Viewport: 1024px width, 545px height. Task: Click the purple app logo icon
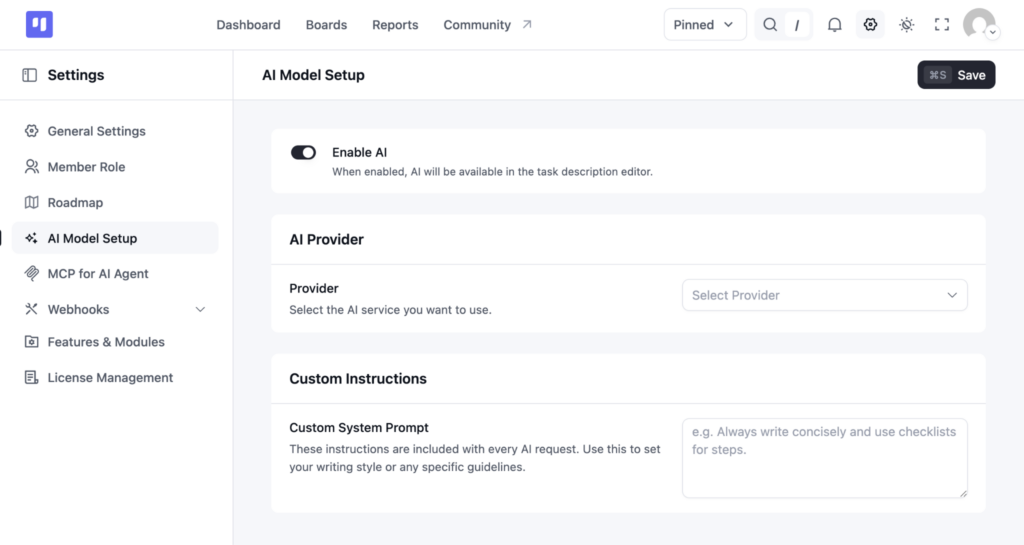point(39,25)
